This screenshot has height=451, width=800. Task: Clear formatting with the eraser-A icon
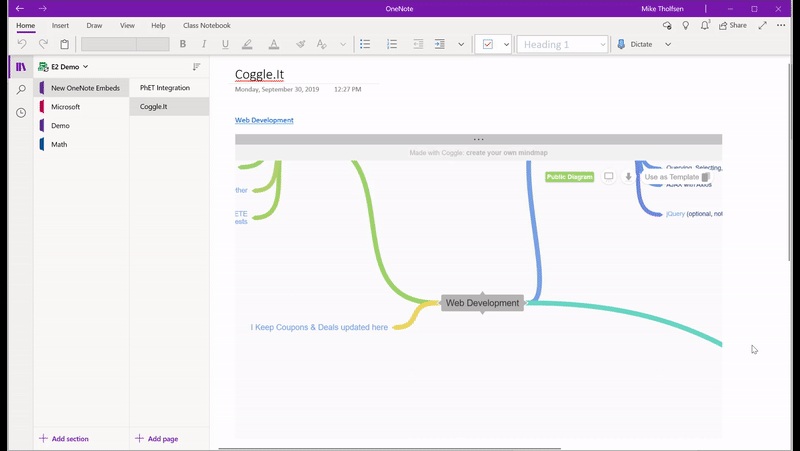[x=321, y=44]
